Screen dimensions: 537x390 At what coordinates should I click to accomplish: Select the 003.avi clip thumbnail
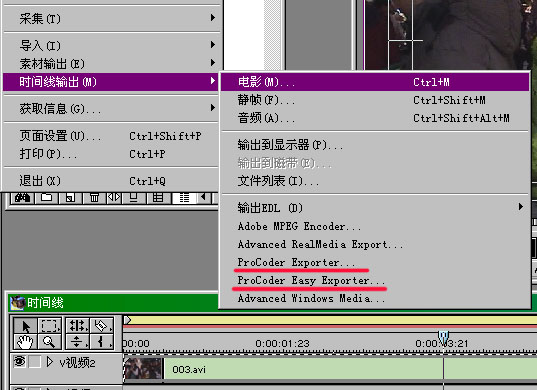[143, 368]
